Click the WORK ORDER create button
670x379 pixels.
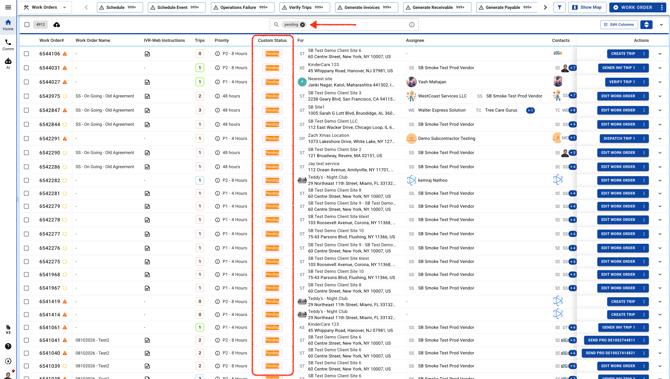tap(634, 7)
